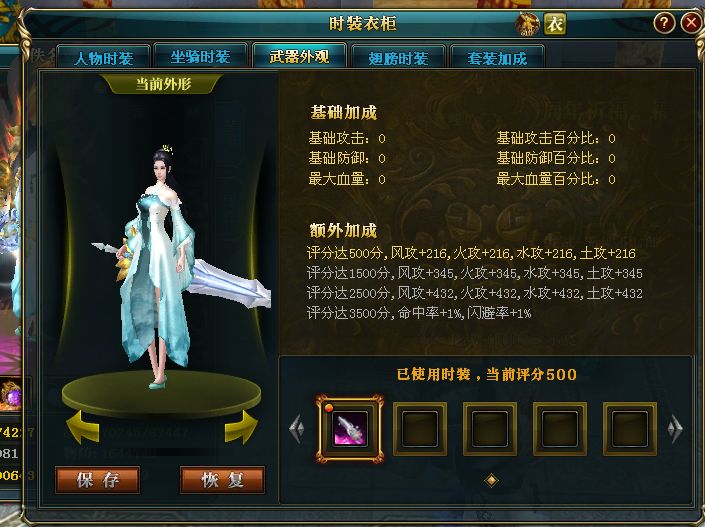Show previous fashion slots with left arrow
Screen dimensions: 705x527
coord(297,429)
